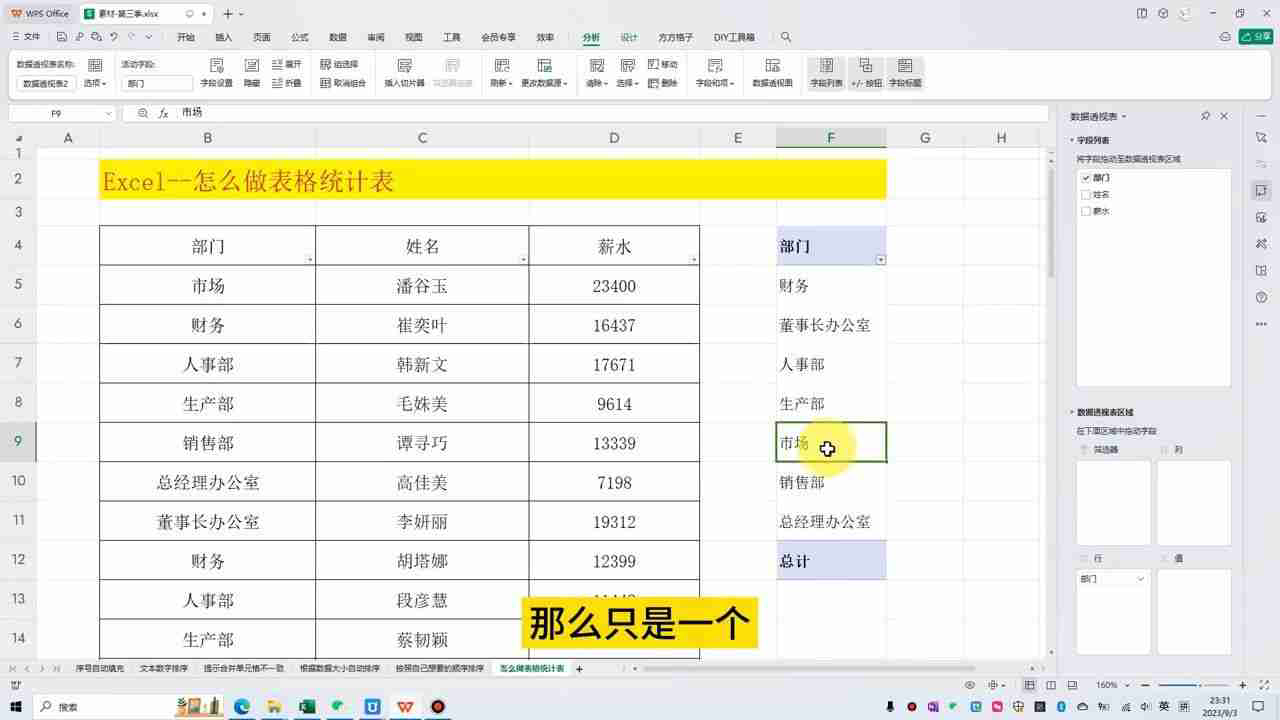Toggle the 字段列表 field list button
This screenshot has width=1280, height=720.
coord(826,73)
